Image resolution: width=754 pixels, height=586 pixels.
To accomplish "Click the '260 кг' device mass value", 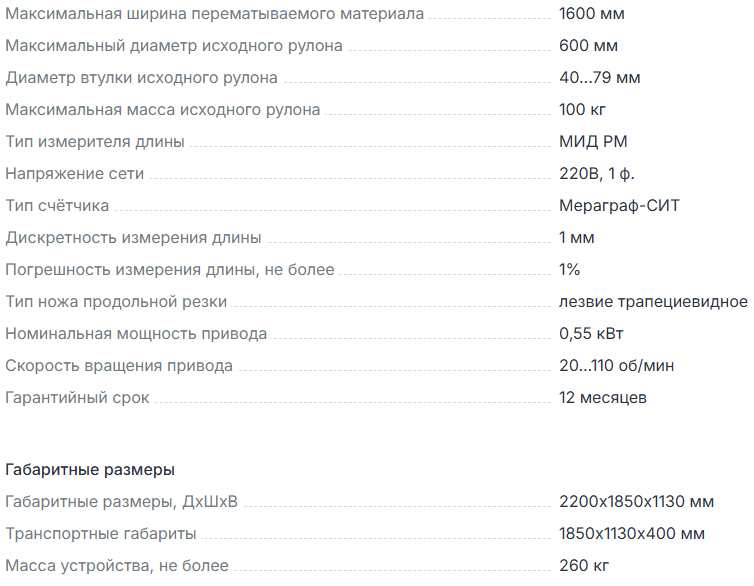I will point(584,566).
